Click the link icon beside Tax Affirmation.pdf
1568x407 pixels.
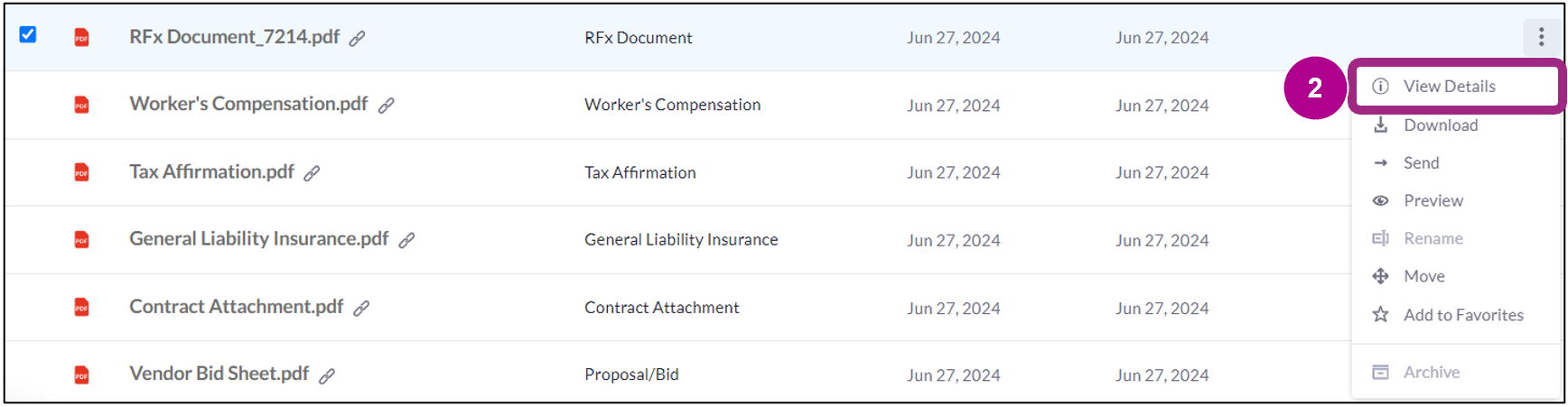click(312, 173)
